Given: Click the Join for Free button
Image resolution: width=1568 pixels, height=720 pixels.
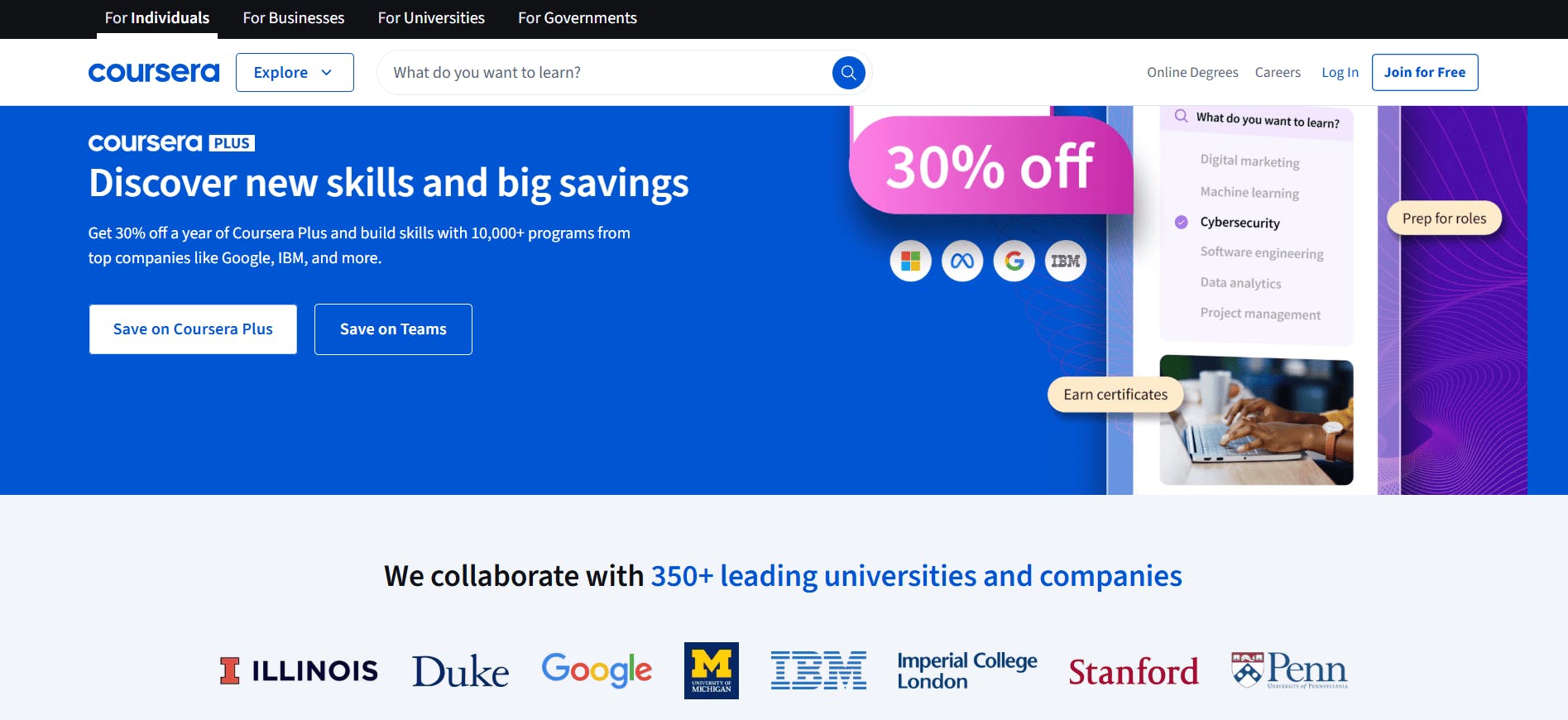Looking at the screenshot, I should tap(1425, 72).
